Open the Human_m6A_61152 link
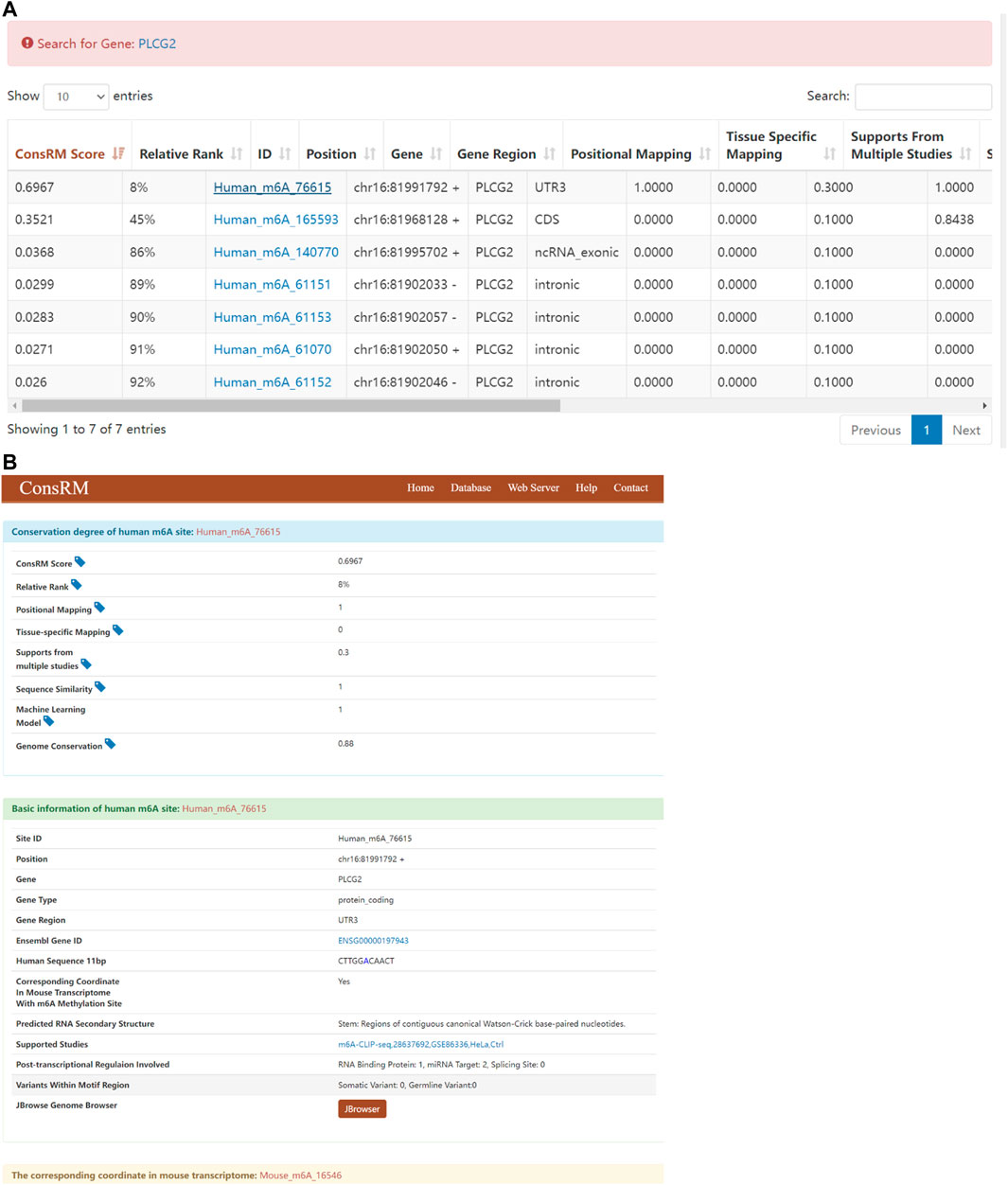Image resolution: width=1008 pixels, height=1185 pixels. [x=273, y=382]
